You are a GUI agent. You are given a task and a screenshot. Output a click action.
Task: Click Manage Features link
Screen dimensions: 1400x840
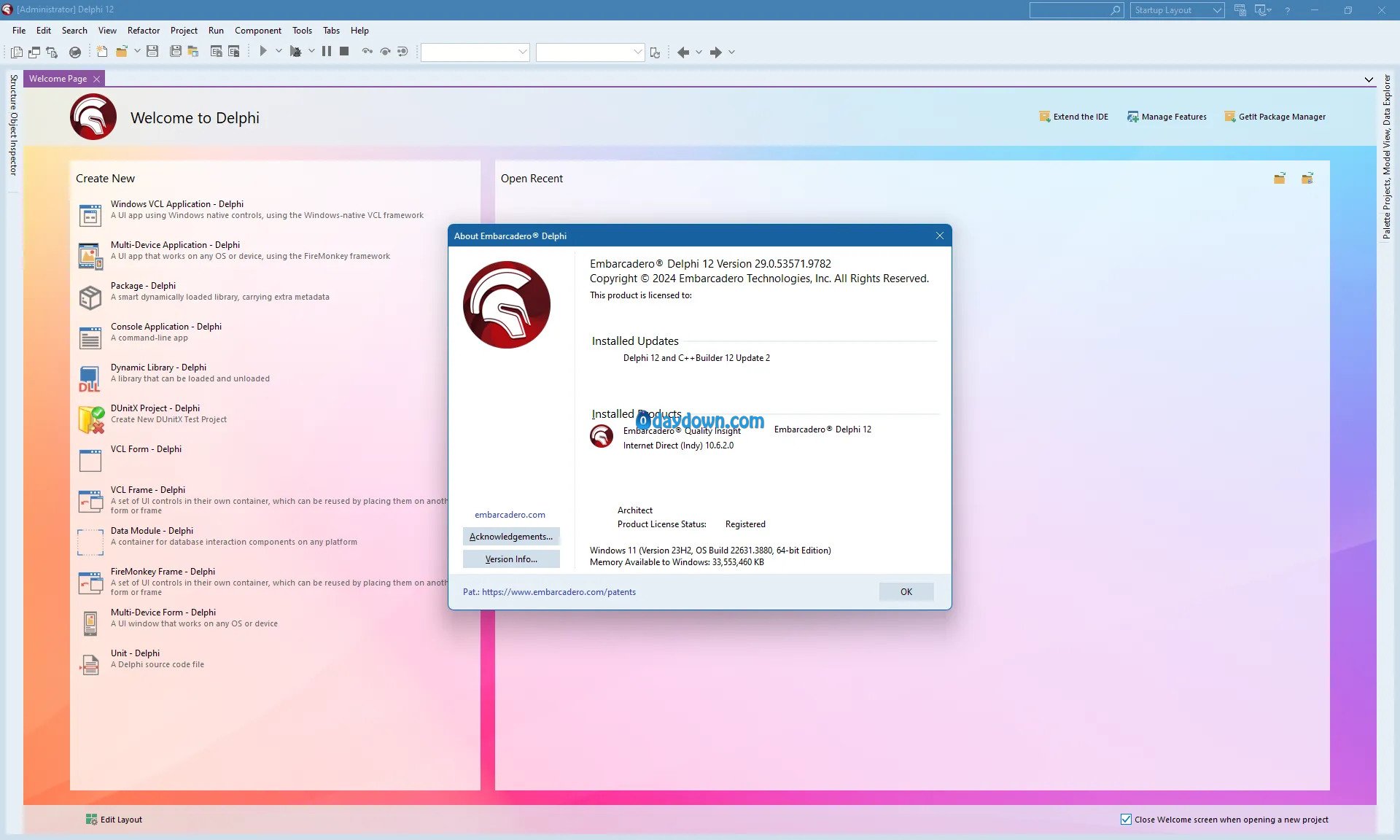point(1167,117)
